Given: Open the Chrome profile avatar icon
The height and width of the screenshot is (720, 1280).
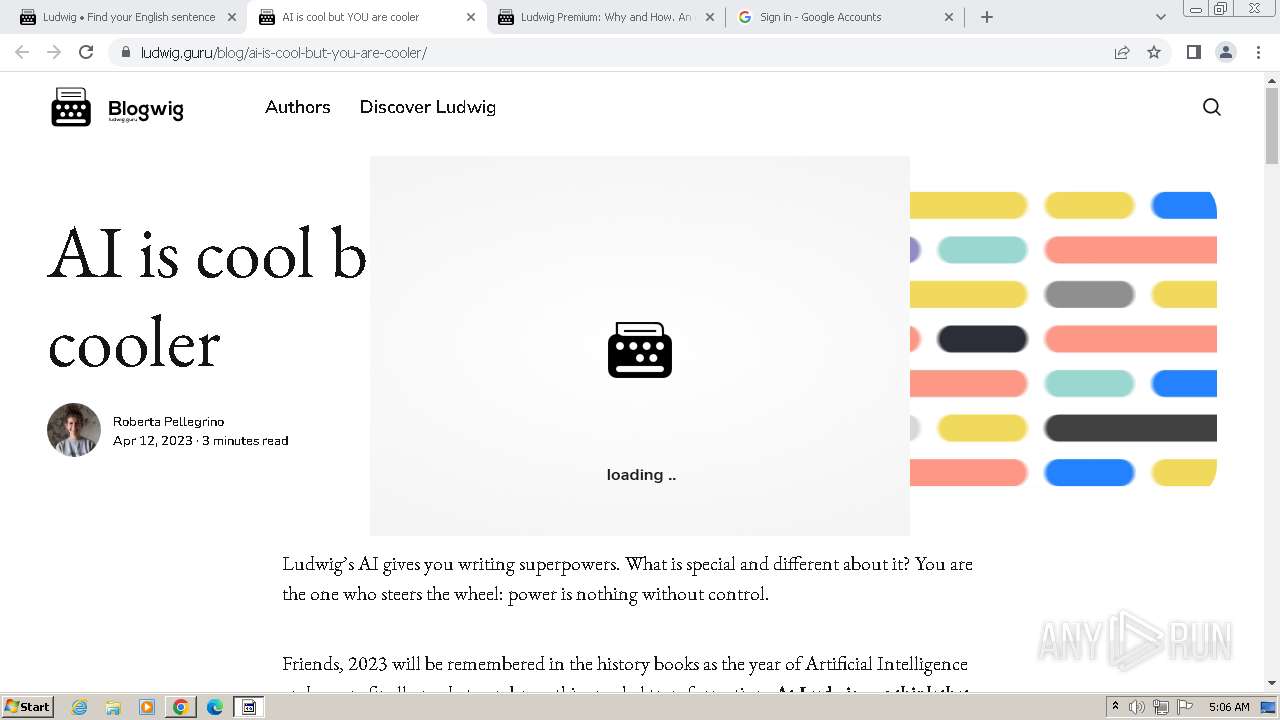Looking at the screenshot, I should pyautogui.click(x=1226, y=52).
